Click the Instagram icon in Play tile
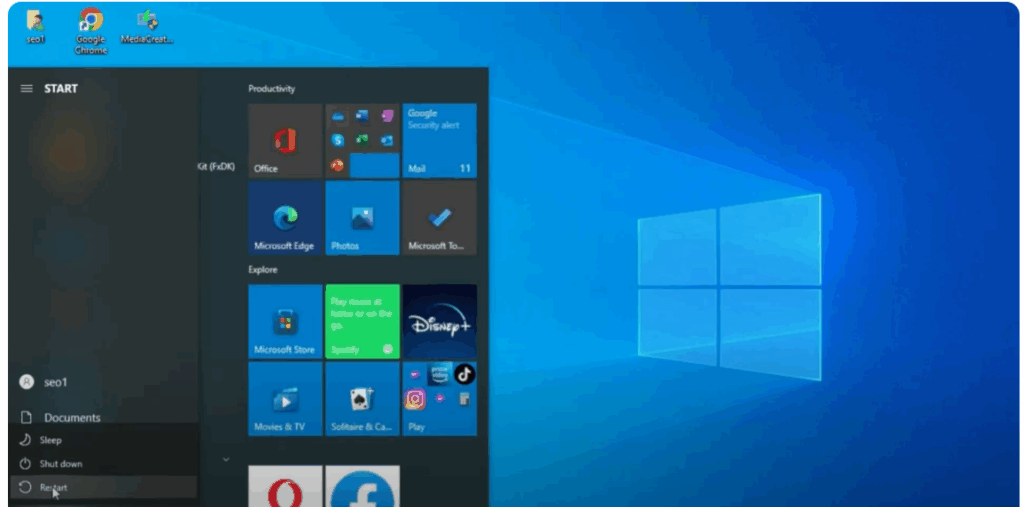 point(415,398)
